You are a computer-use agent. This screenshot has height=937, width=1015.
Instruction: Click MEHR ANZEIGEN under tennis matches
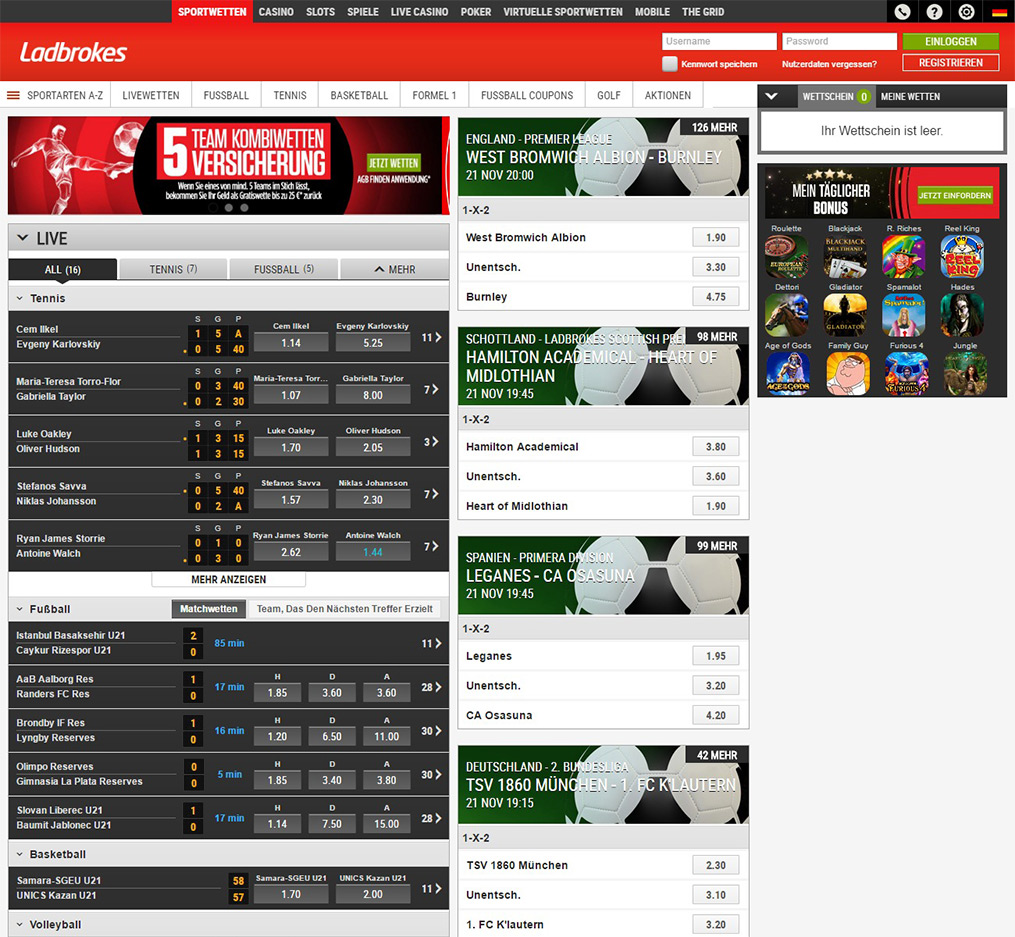point(229,579)
